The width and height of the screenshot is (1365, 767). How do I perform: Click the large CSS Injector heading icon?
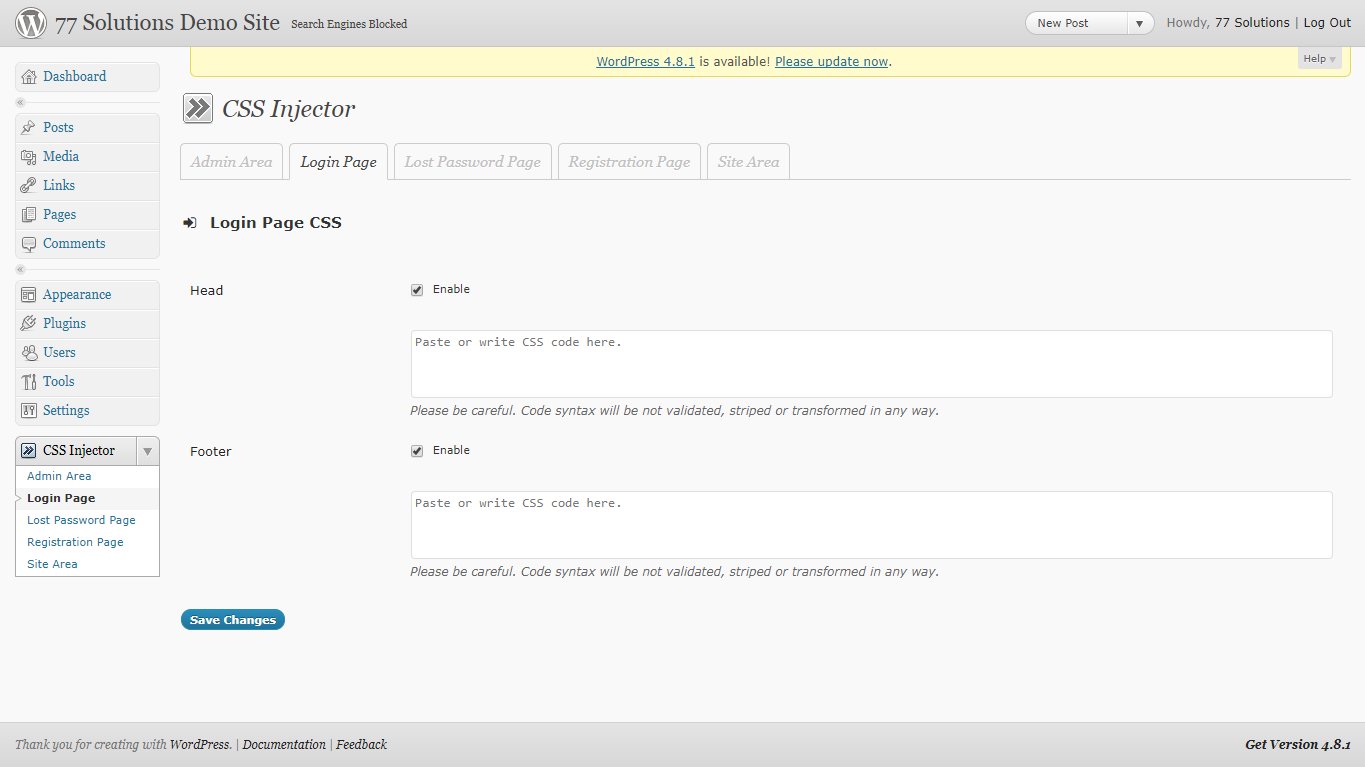(198, 108)
